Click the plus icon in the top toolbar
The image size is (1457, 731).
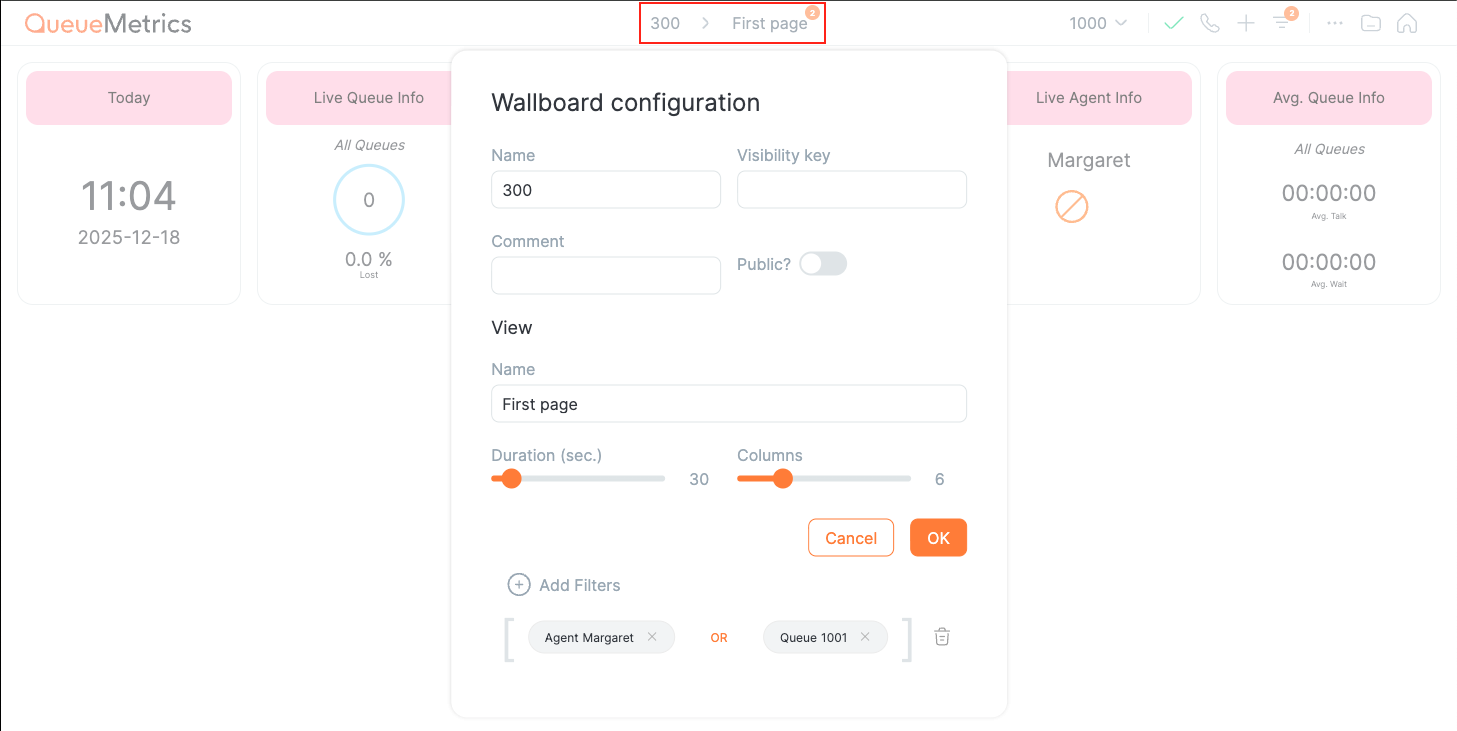coord(1245,22)
